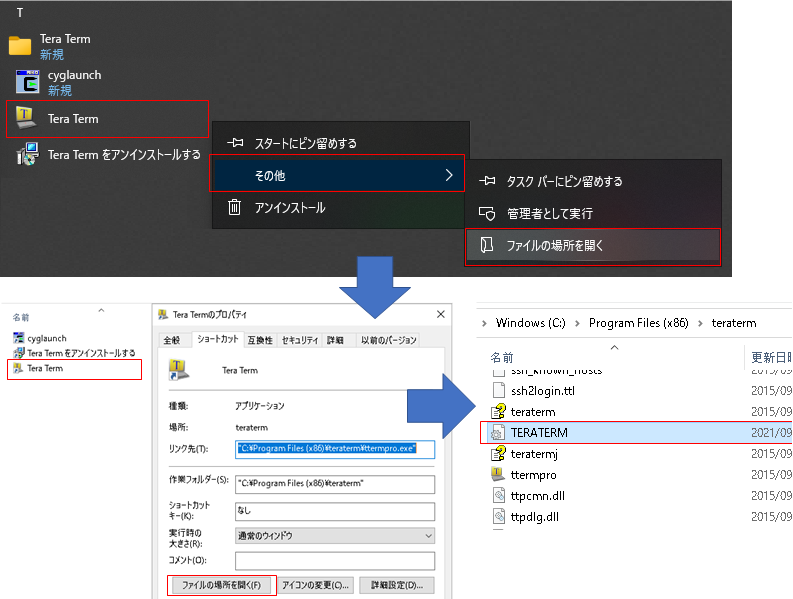Click the pin icon beside スタートにピン留めする
Screen dimensions: 793x599
click(235, 143)
